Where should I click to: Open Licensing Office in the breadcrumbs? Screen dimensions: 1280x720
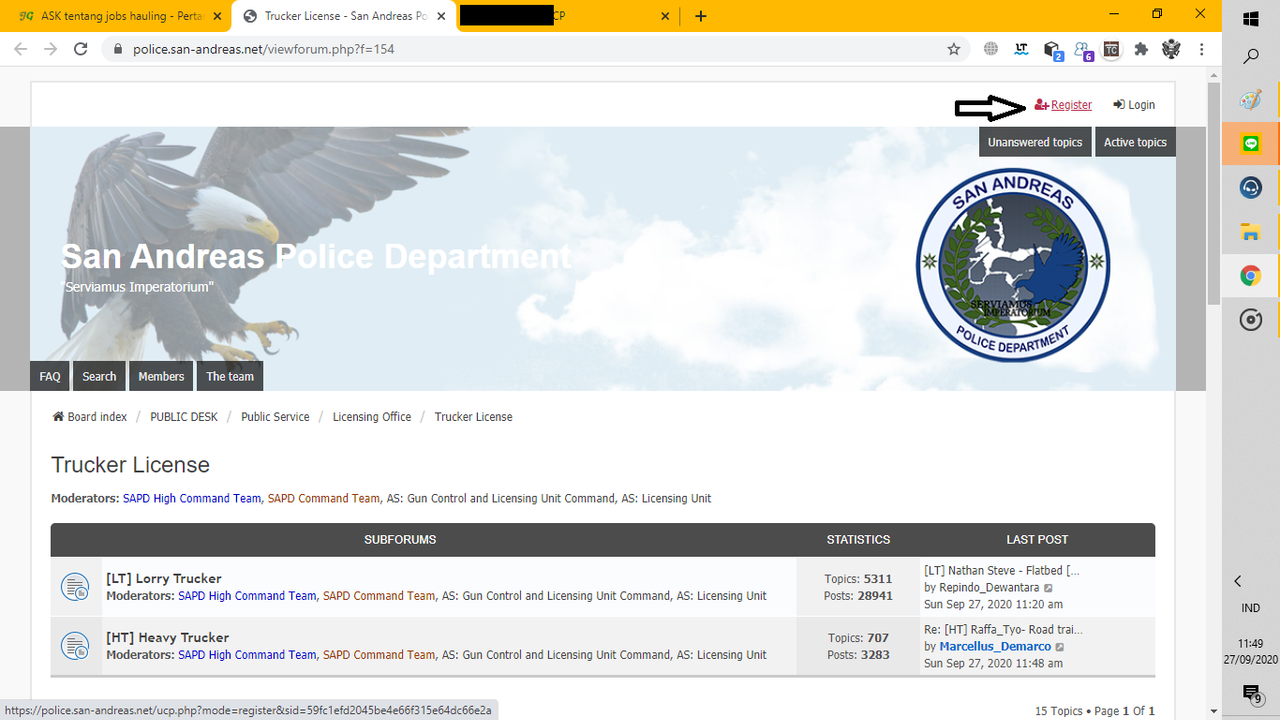tap(372, 417)
